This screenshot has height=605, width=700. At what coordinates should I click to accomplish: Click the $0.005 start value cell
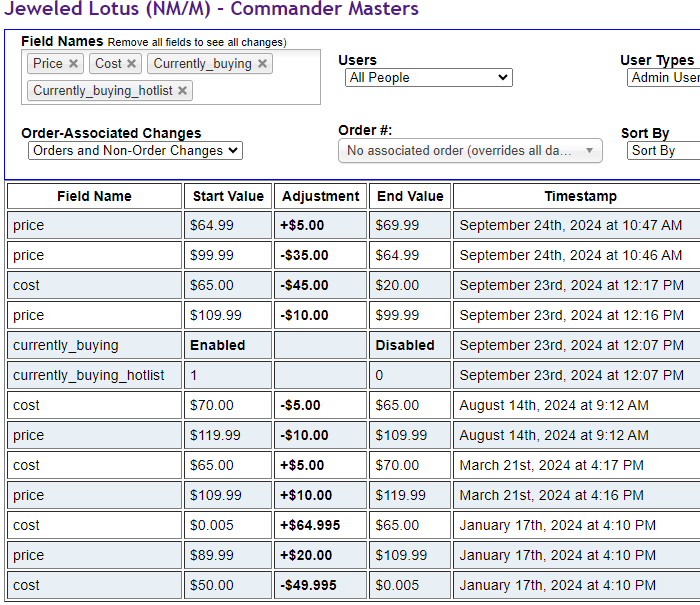coord(228,525)
